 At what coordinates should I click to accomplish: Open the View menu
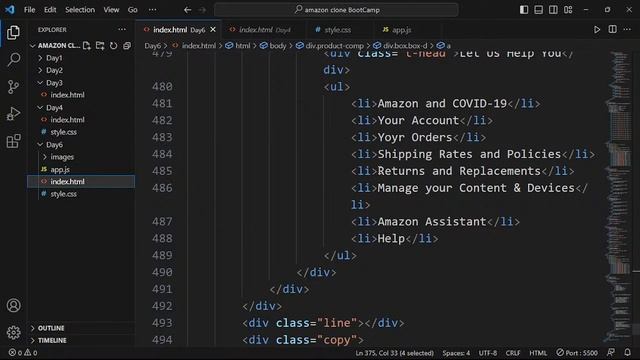coord(111,10)
